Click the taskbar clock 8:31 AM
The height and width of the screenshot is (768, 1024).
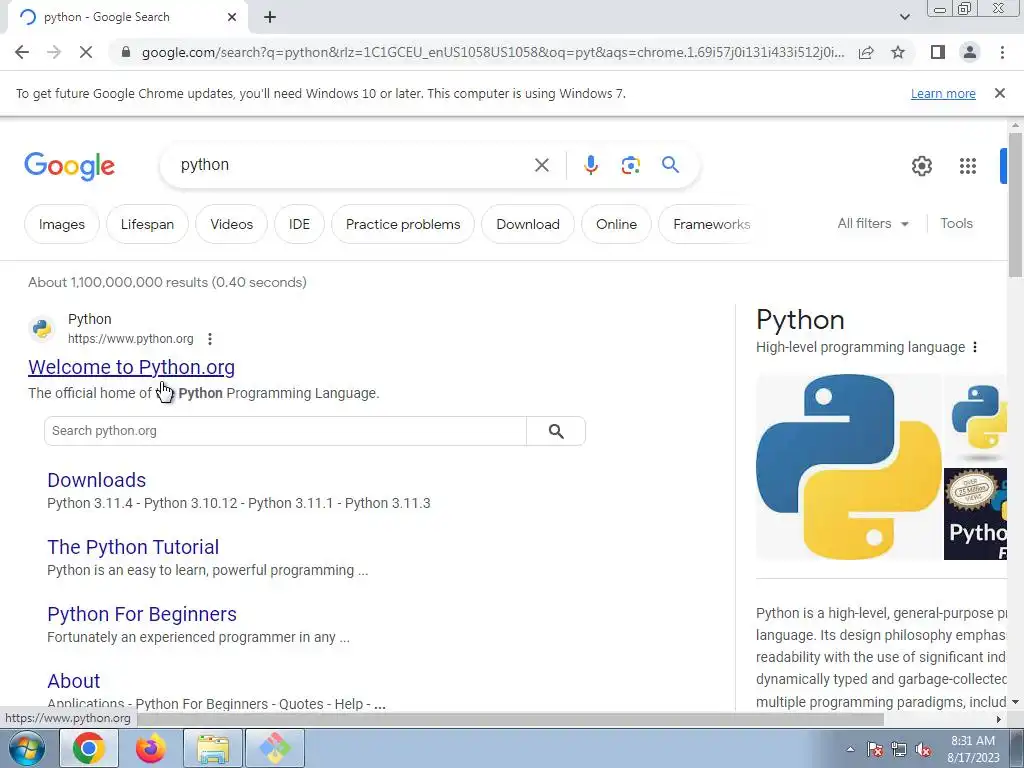(x=973, y=749)
